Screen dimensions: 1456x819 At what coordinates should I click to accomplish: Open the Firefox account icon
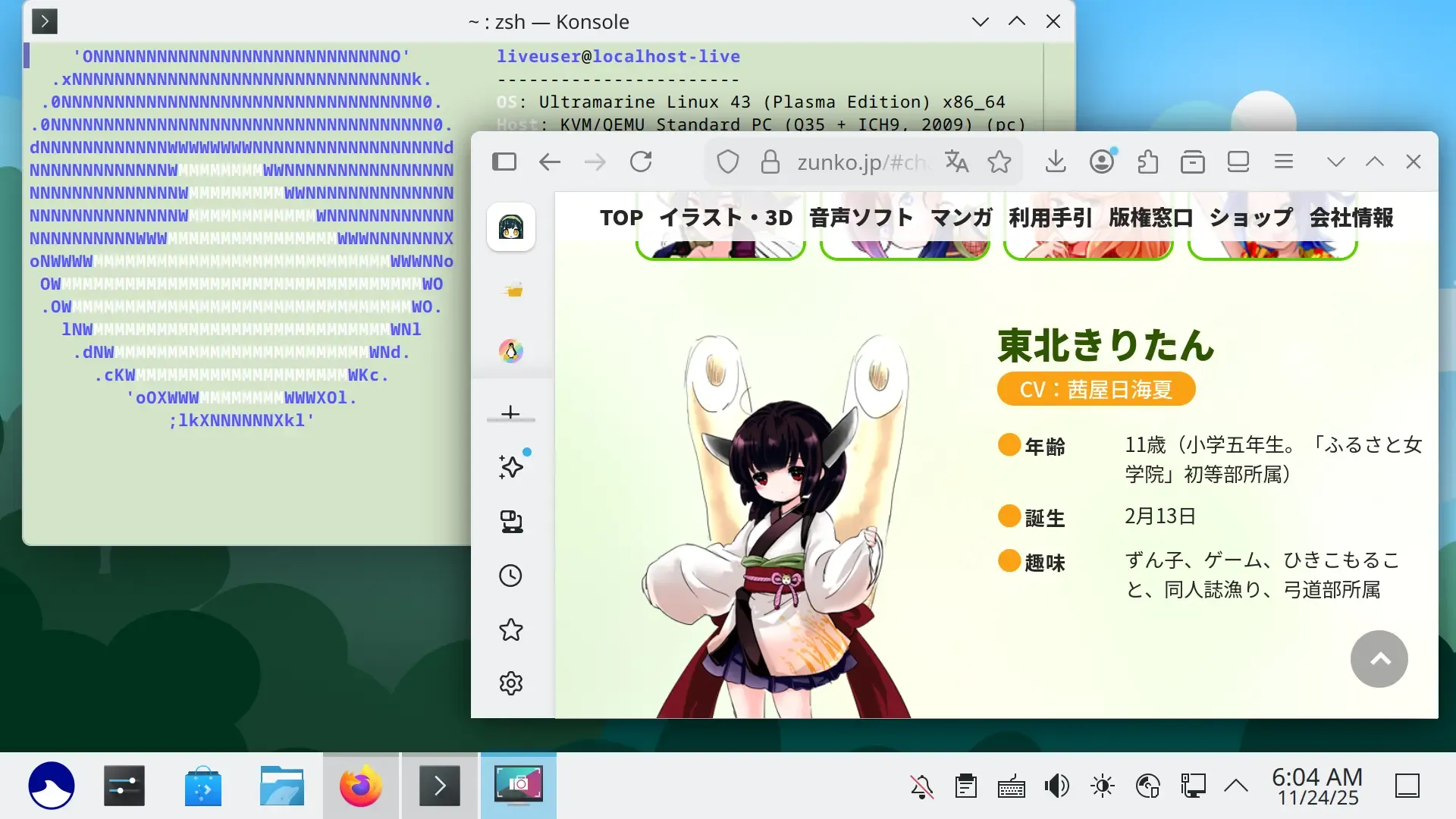[x=1102, y=162]
